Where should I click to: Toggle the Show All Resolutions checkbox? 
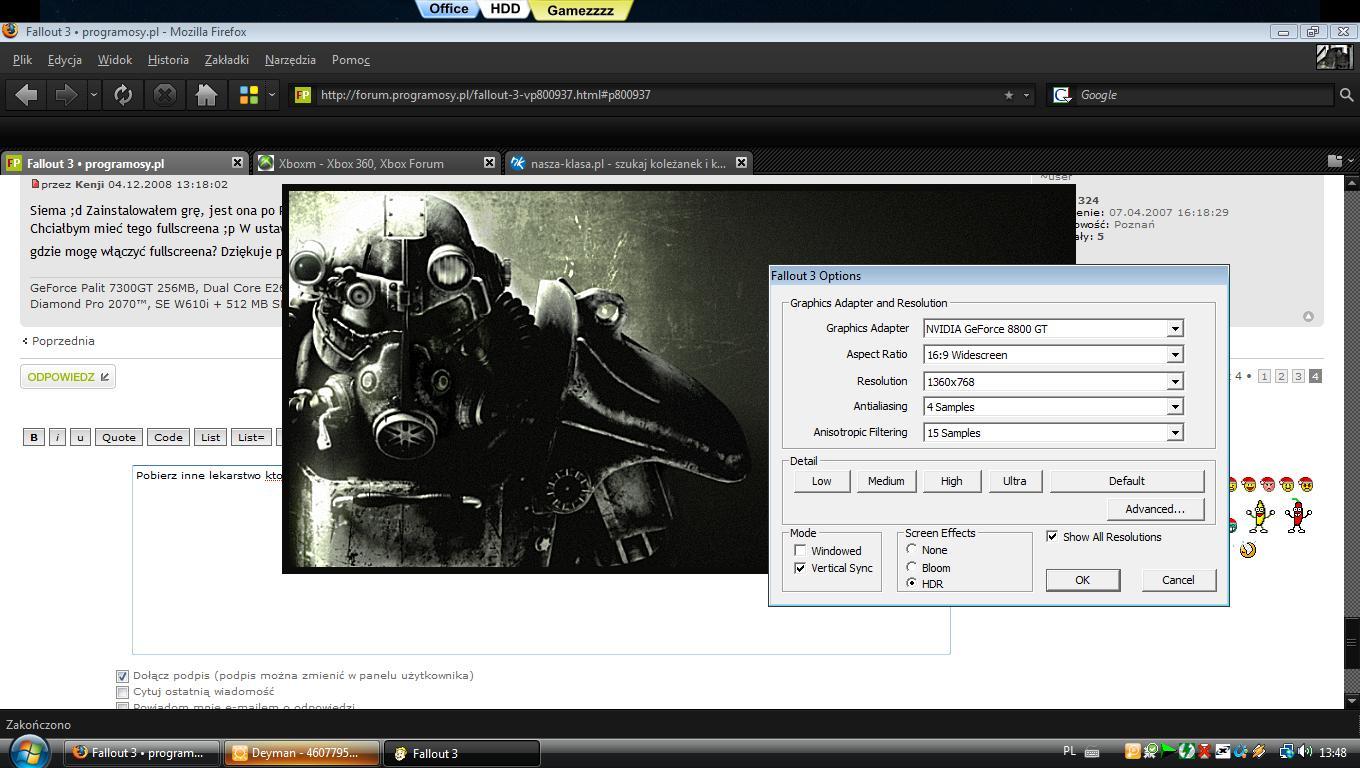click(x=1052, y=537)
